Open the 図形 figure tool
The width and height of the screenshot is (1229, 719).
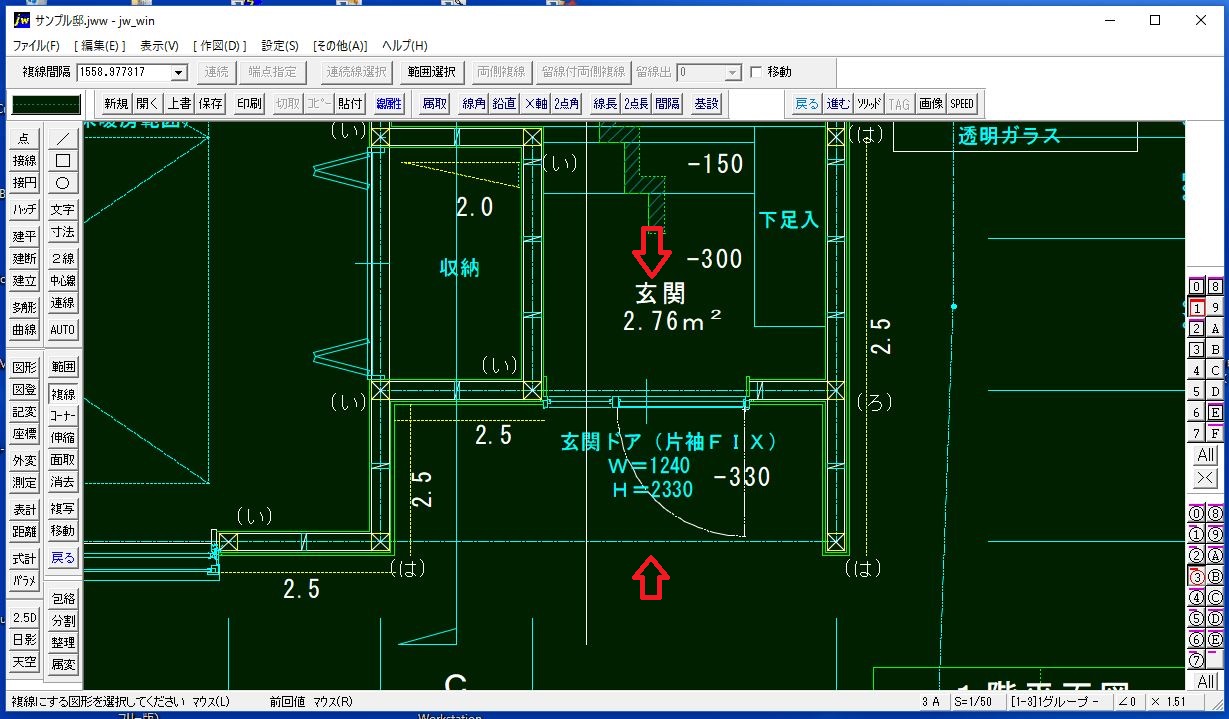pos(24,367)
